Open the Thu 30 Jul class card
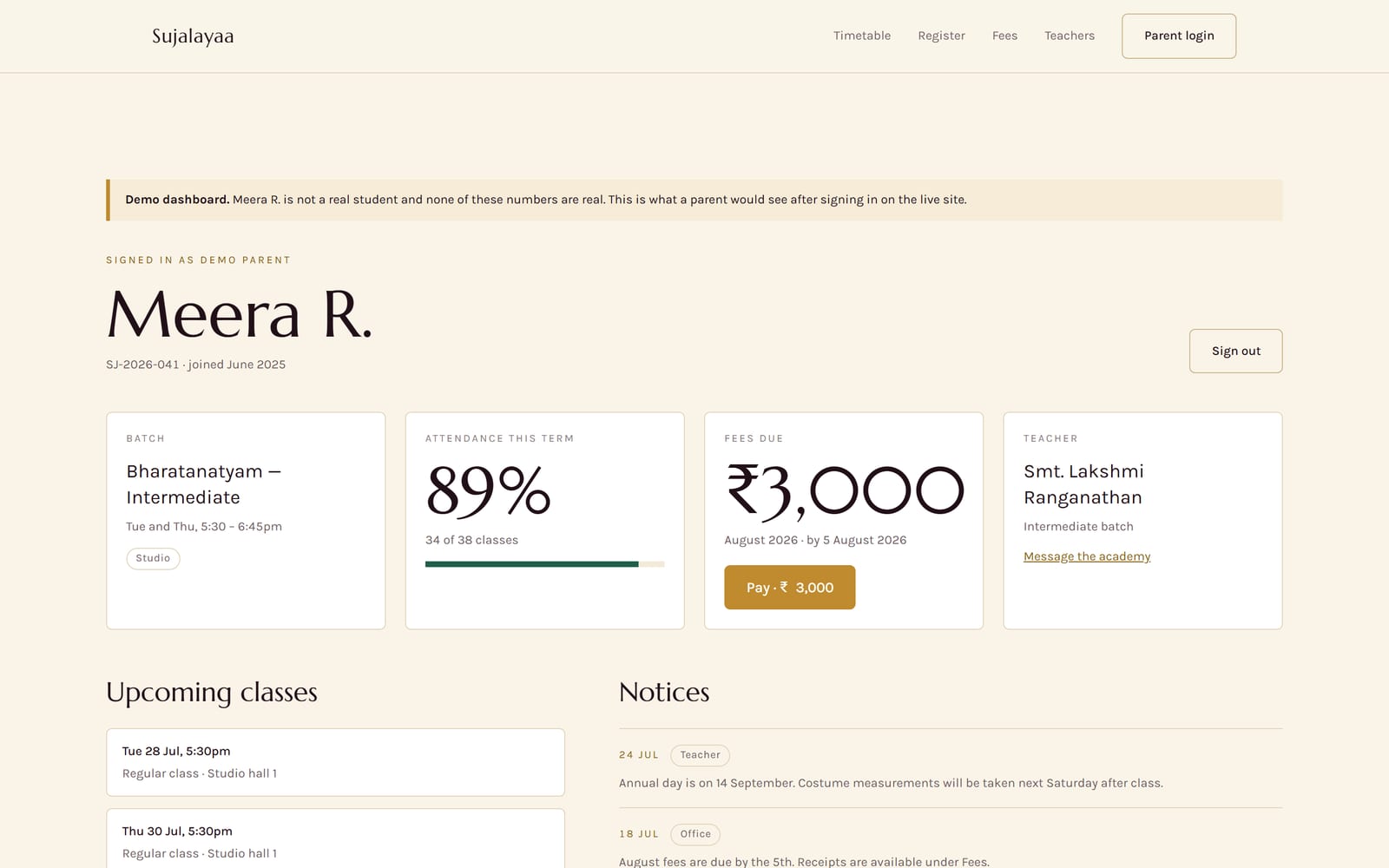 [335, 838]
